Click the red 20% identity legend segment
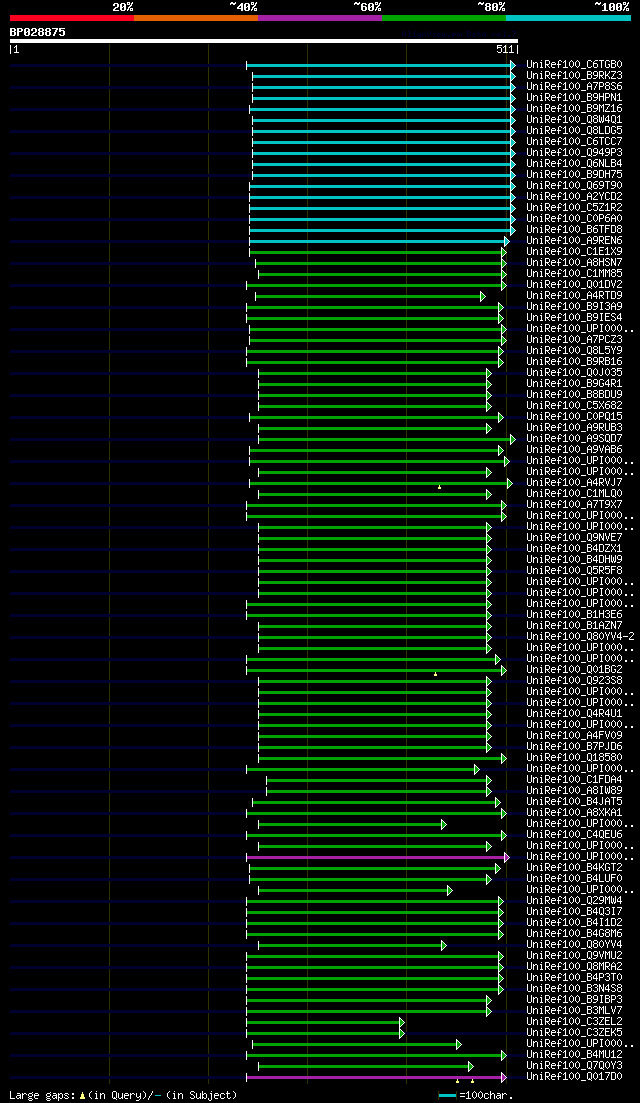The width and height of the screenshot is (640, 1103). click(x=72, y=17)
